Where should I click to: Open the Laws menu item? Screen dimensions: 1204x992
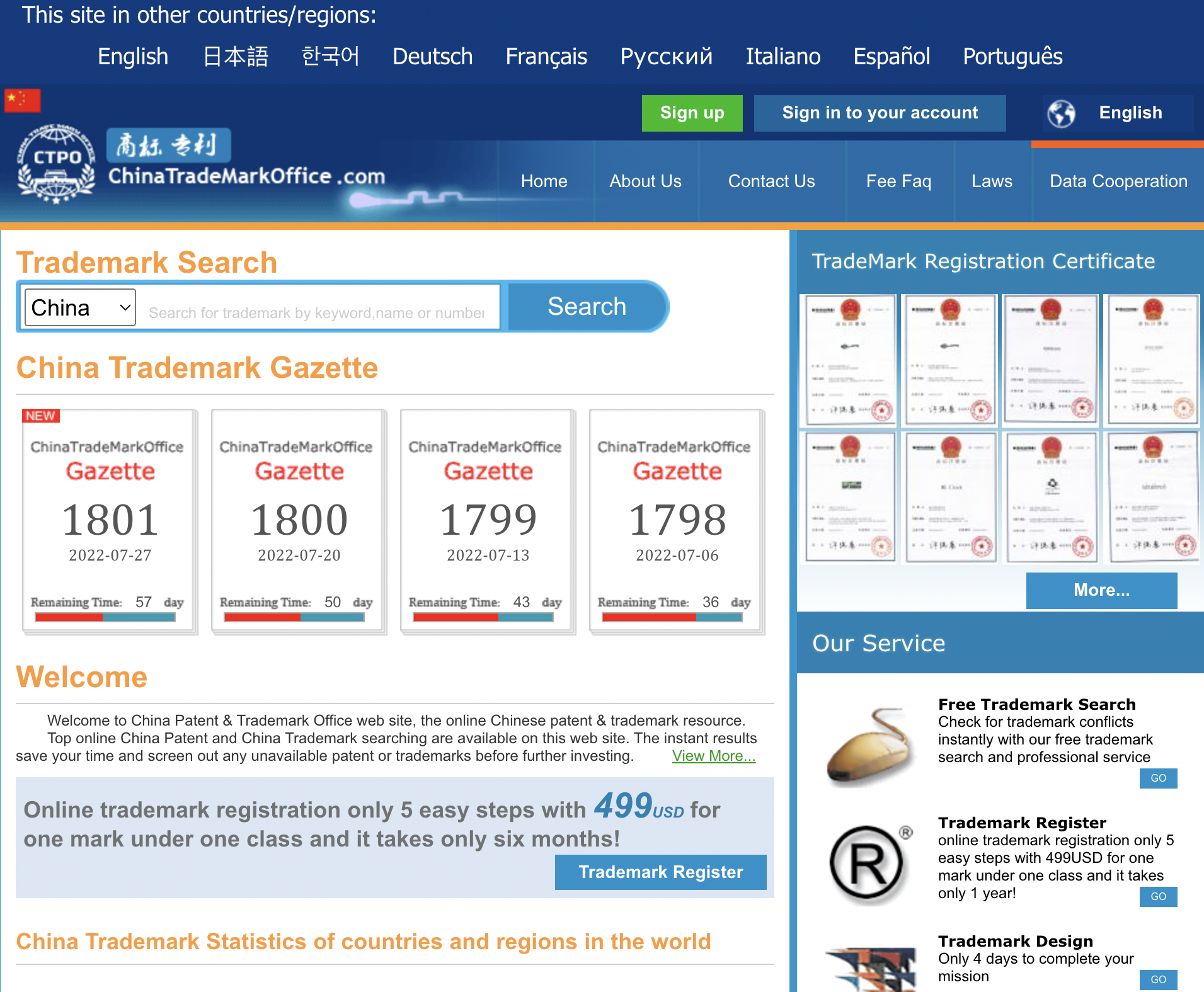(x=992, y=181)
